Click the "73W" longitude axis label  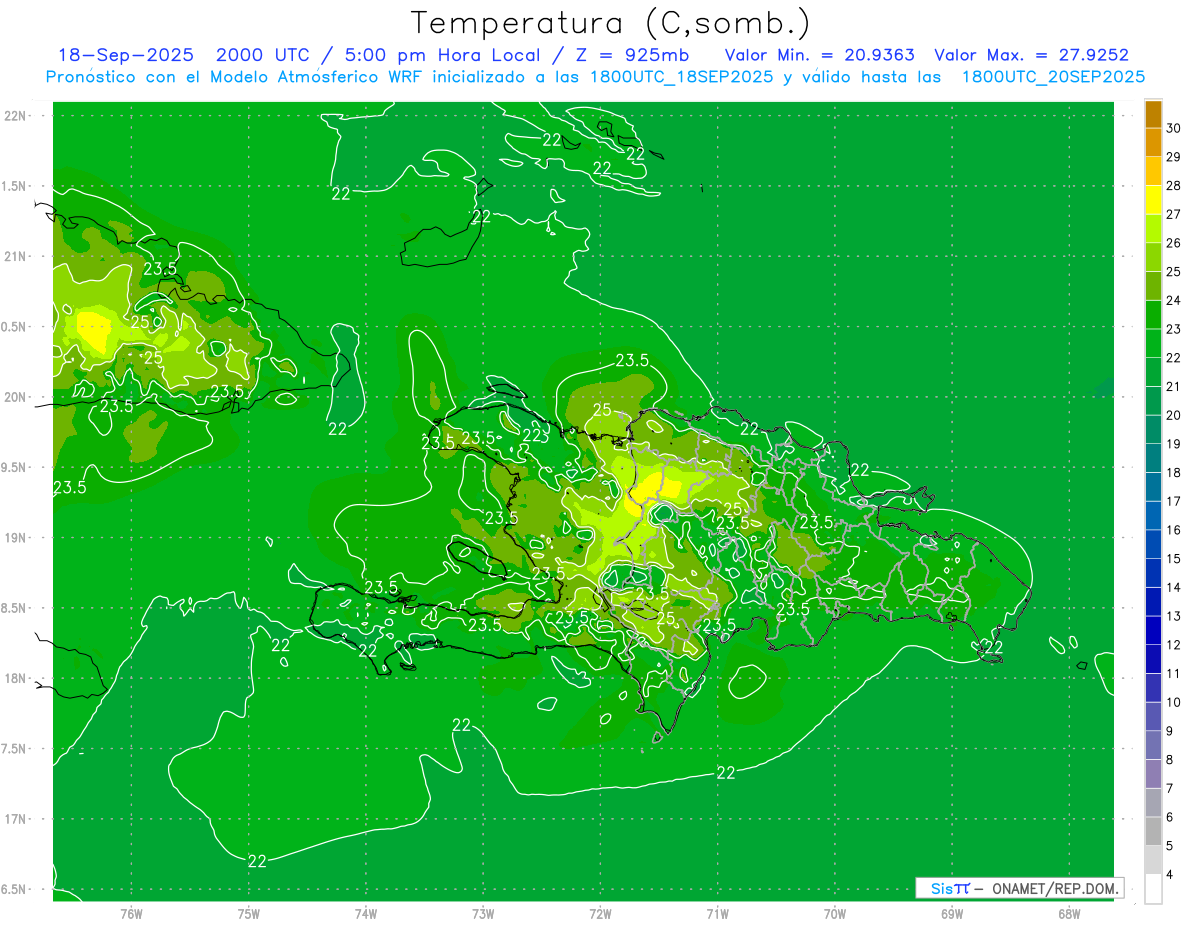483,913
